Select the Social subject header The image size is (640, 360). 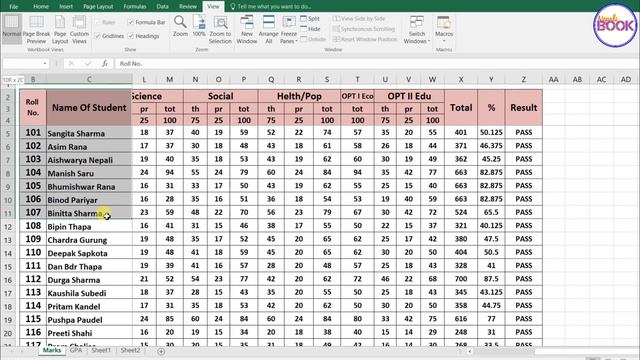tap(220, 96)
